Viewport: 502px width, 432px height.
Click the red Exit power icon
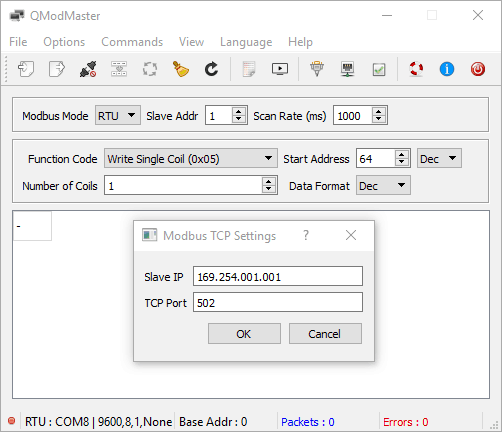[x=478, y=69]
